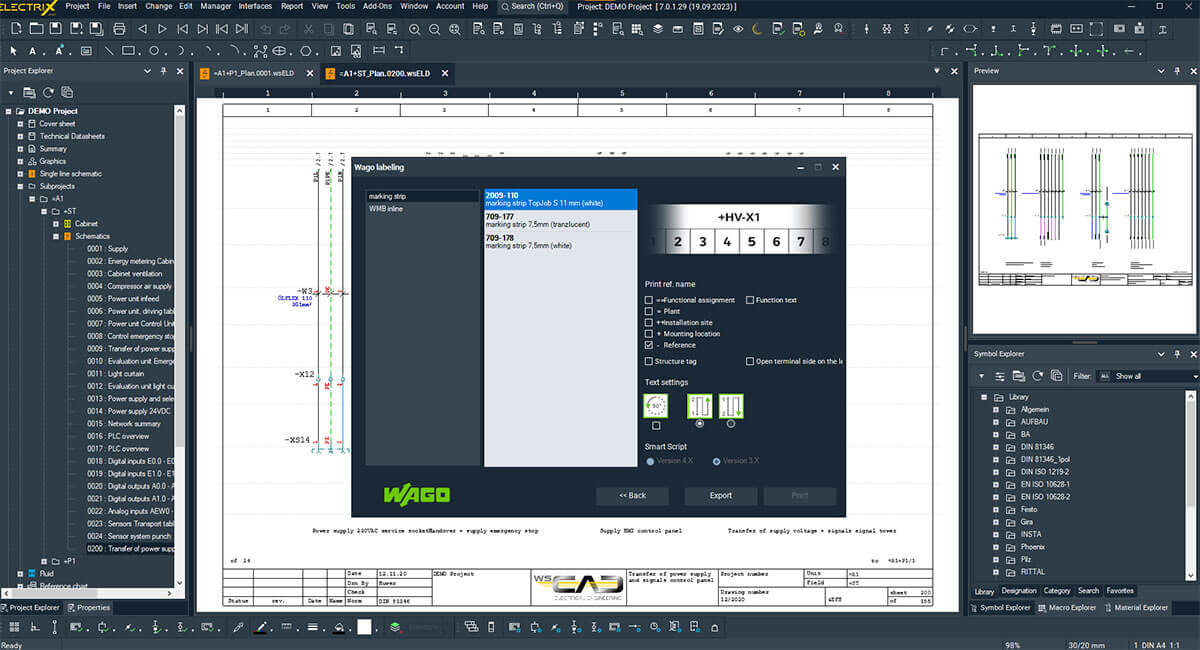Enable the Plant checkbox
The height and width of the screenshot is (650, 1200).
point(649,311)
